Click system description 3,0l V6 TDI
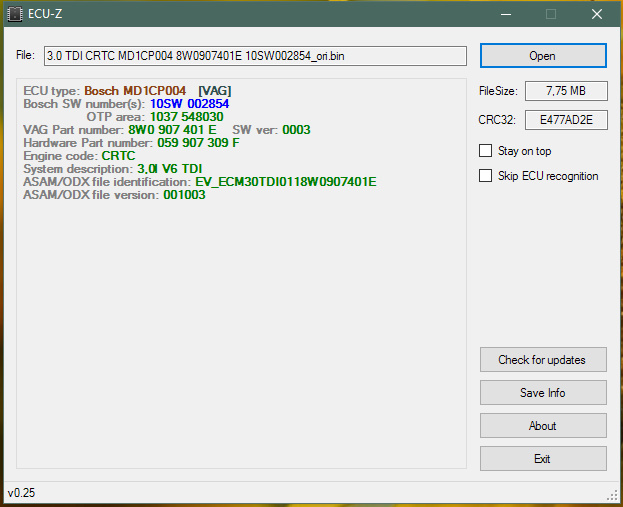 (170, 169)
